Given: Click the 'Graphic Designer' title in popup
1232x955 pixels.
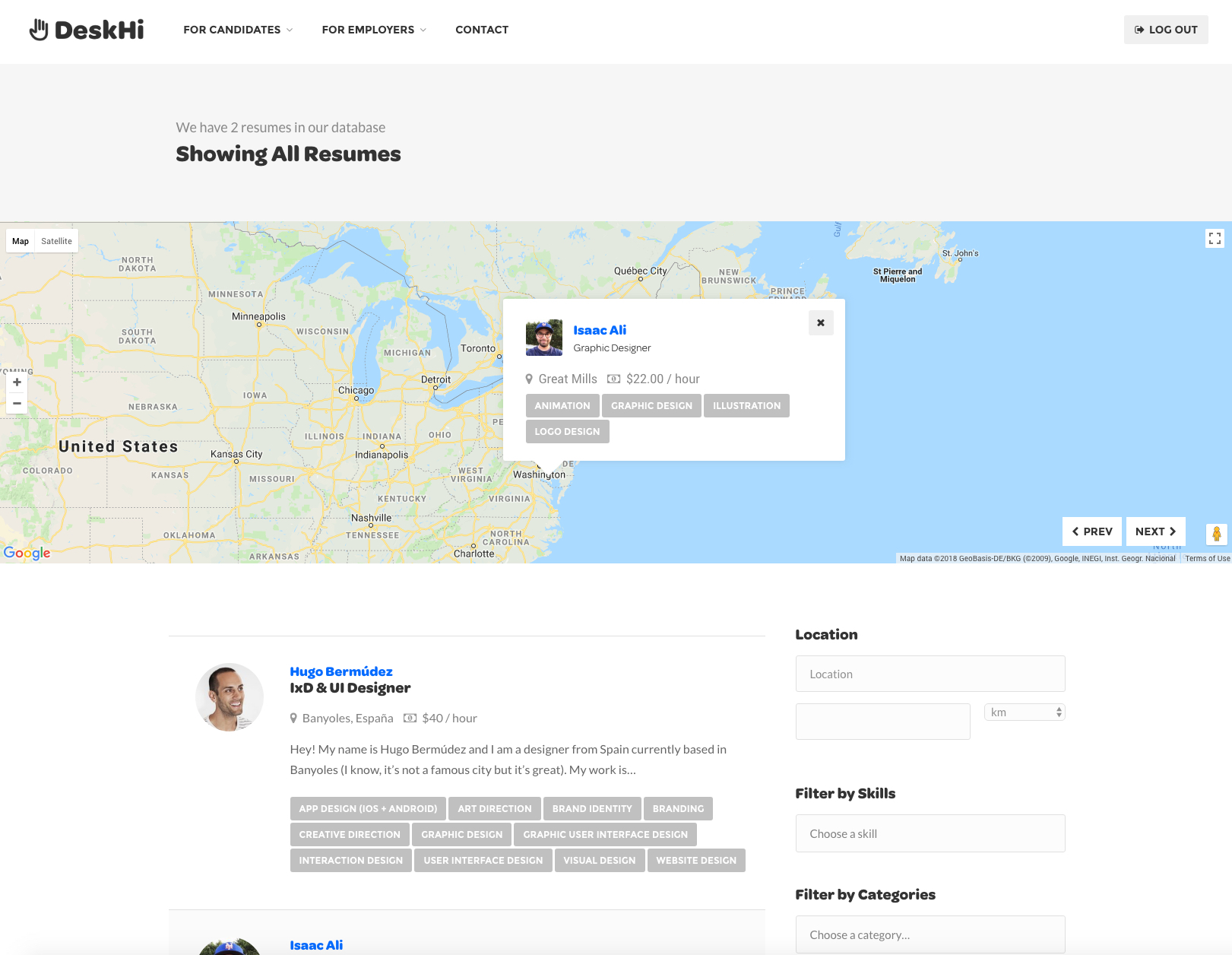Looking at the screenshot, I should click(612, 348).
